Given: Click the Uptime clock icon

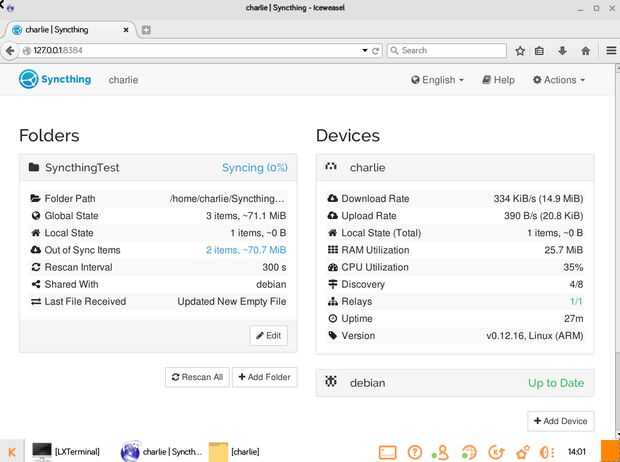Looking at the screenshot, I should [333, 318].
